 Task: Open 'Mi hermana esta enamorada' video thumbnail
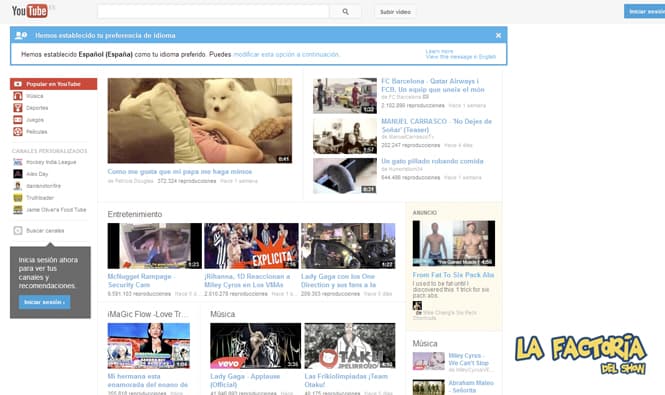pyautogui.click(x=149, y=346)
